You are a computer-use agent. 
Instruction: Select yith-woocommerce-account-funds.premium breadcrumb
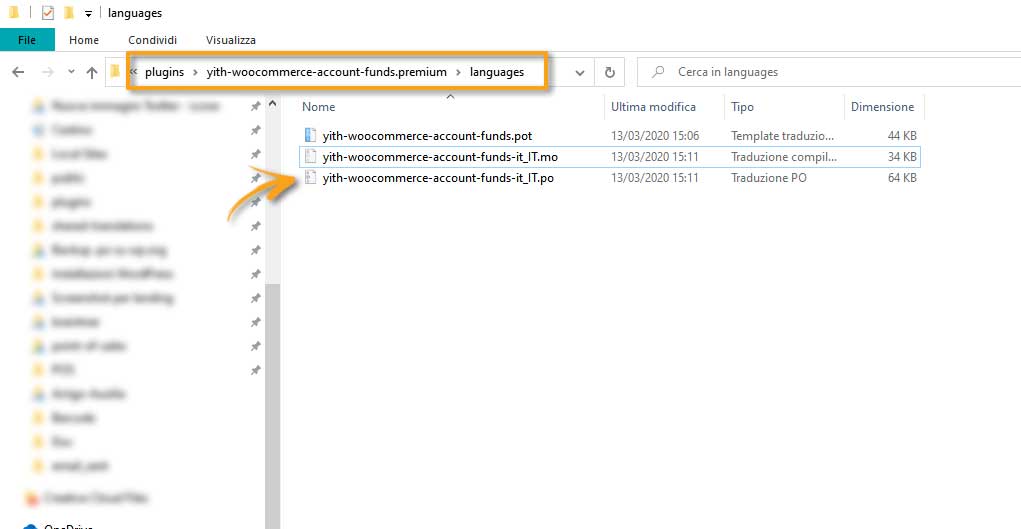pos(326,72)
